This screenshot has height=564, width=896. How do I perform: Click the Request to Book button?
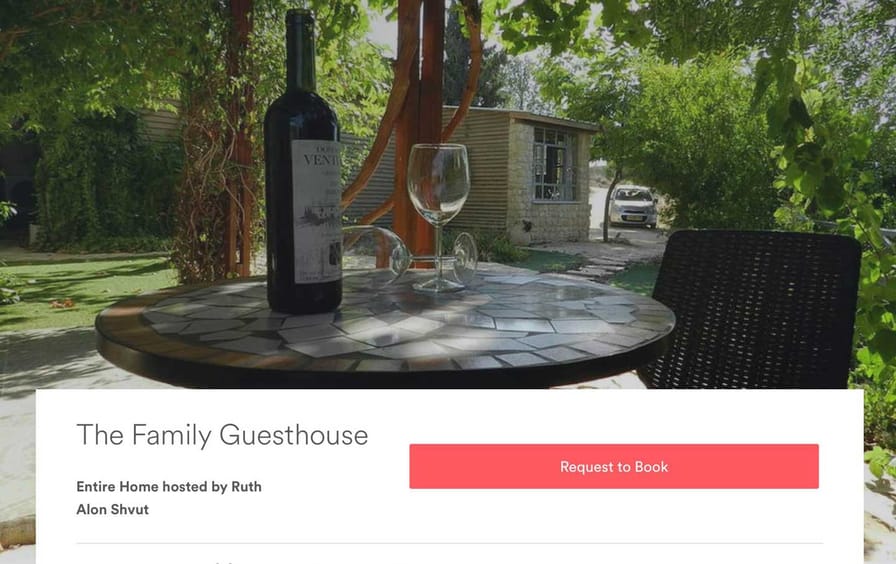(614, 466)
